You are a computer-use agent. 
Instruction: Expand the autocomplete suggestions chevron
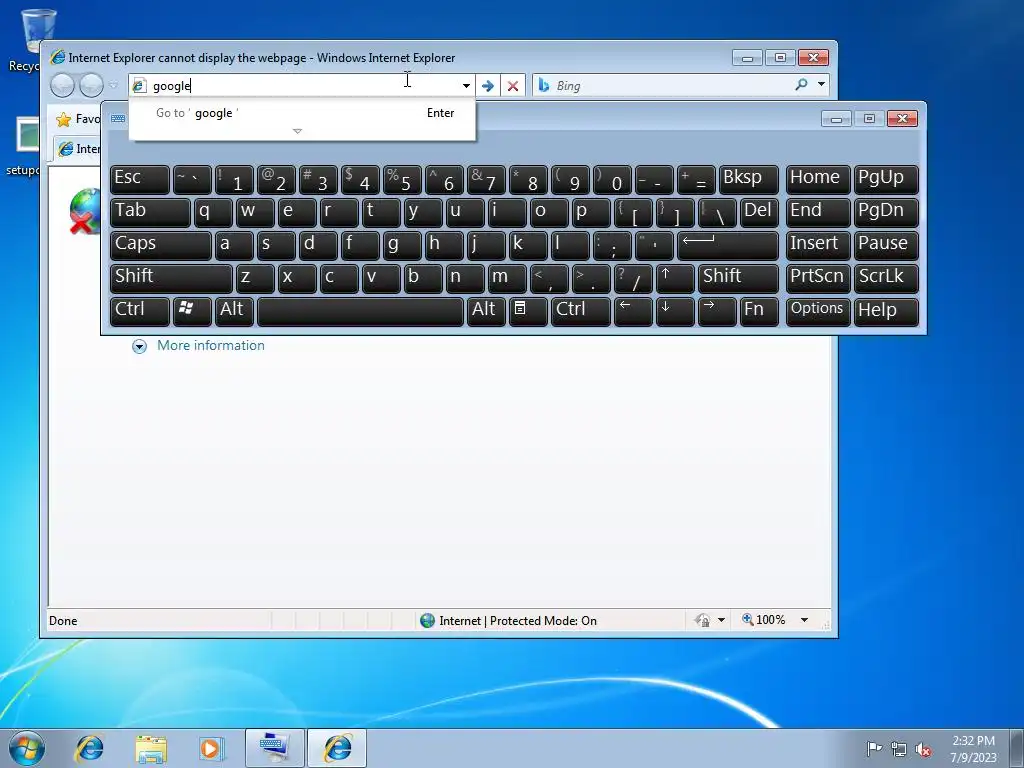point(297,131)
